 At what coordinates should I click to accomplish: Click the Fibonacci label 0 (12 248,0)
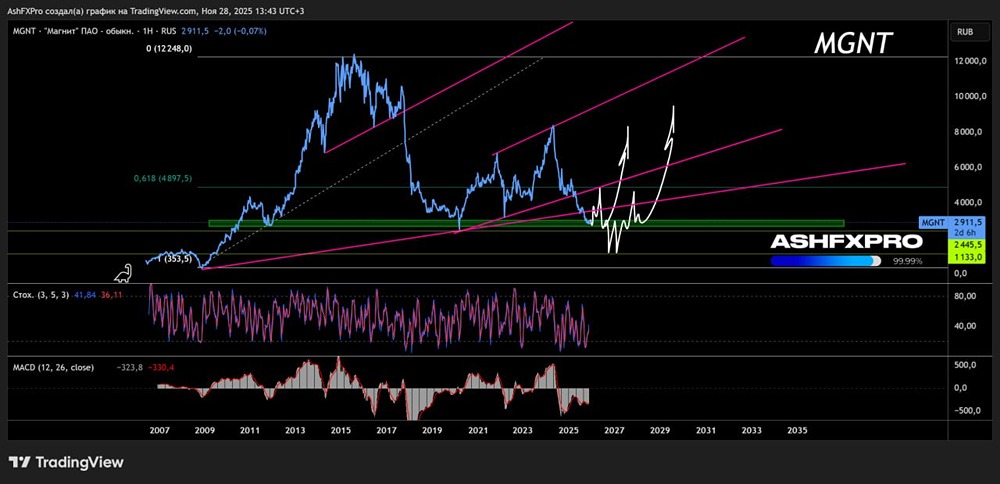coord(168,48)
